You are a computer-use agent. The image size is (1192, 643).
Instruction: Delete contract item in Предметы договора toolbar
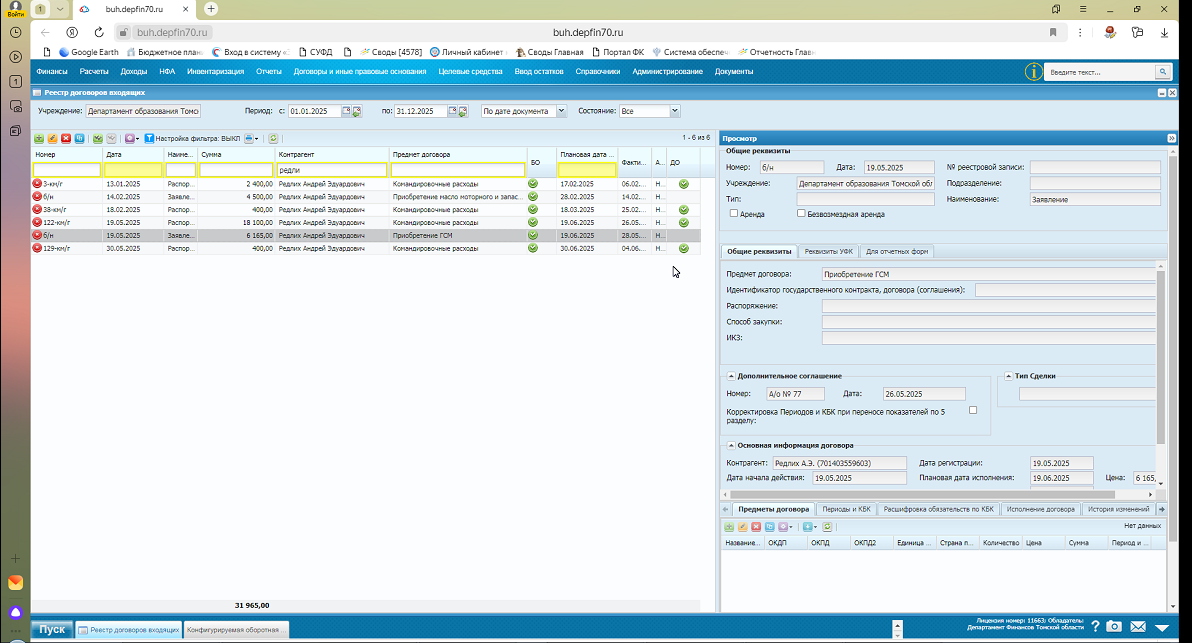pyautogui.click(x=756, y=527)
